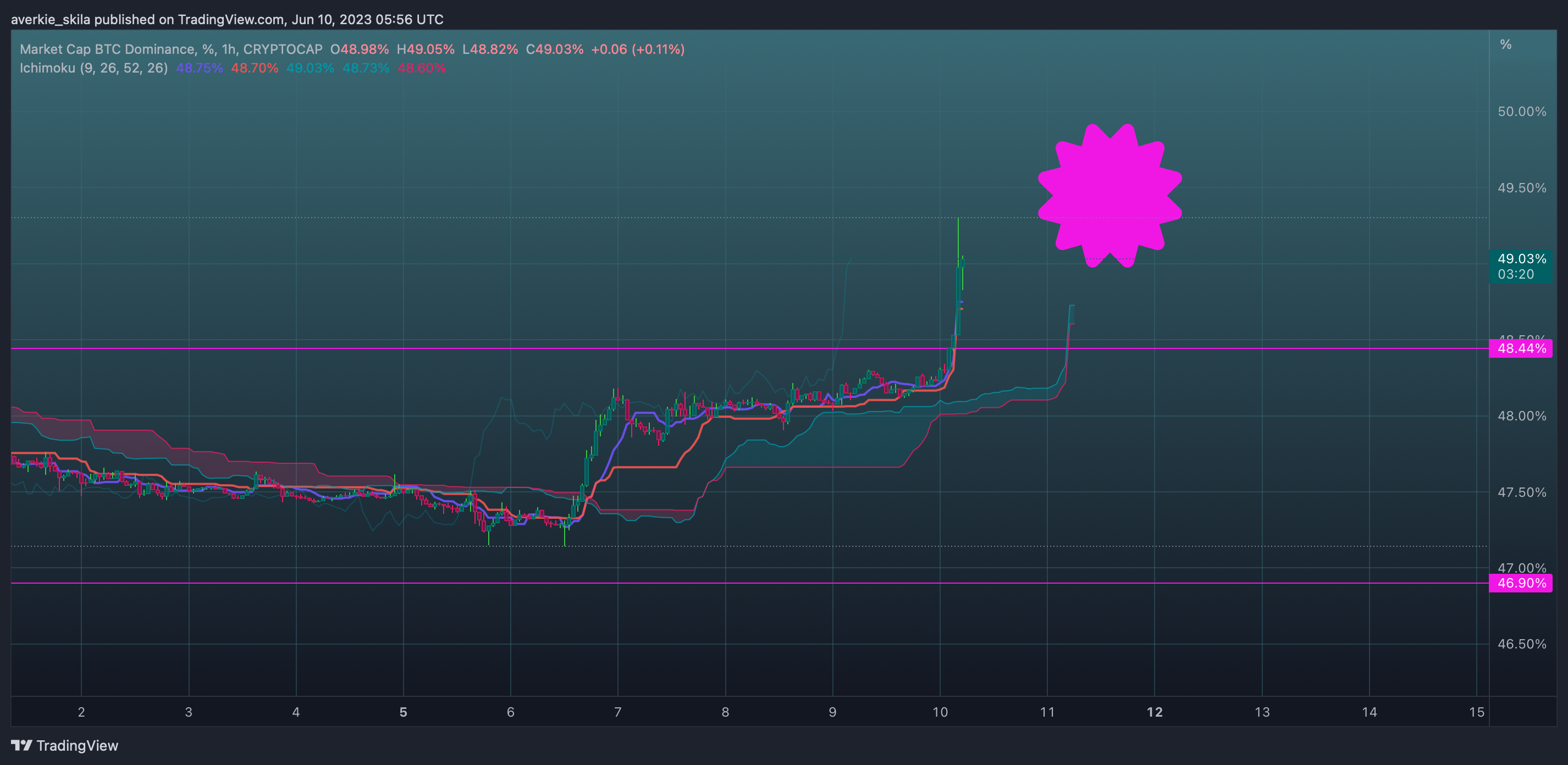Click date 10 on the time axis
The image size is (1568, 765).
tap(940, 712)
